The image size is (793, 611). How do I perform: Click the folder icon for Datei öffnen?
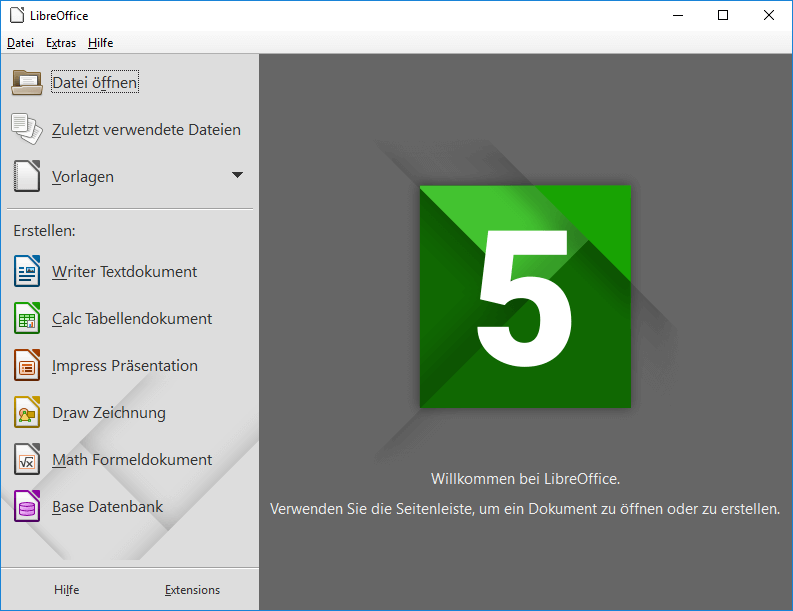click(27, 83)
